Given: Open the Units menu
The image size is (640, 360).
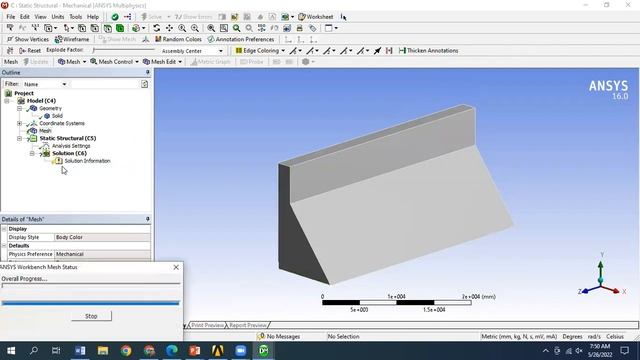Looking at the screenshot, I should (58, 17).
